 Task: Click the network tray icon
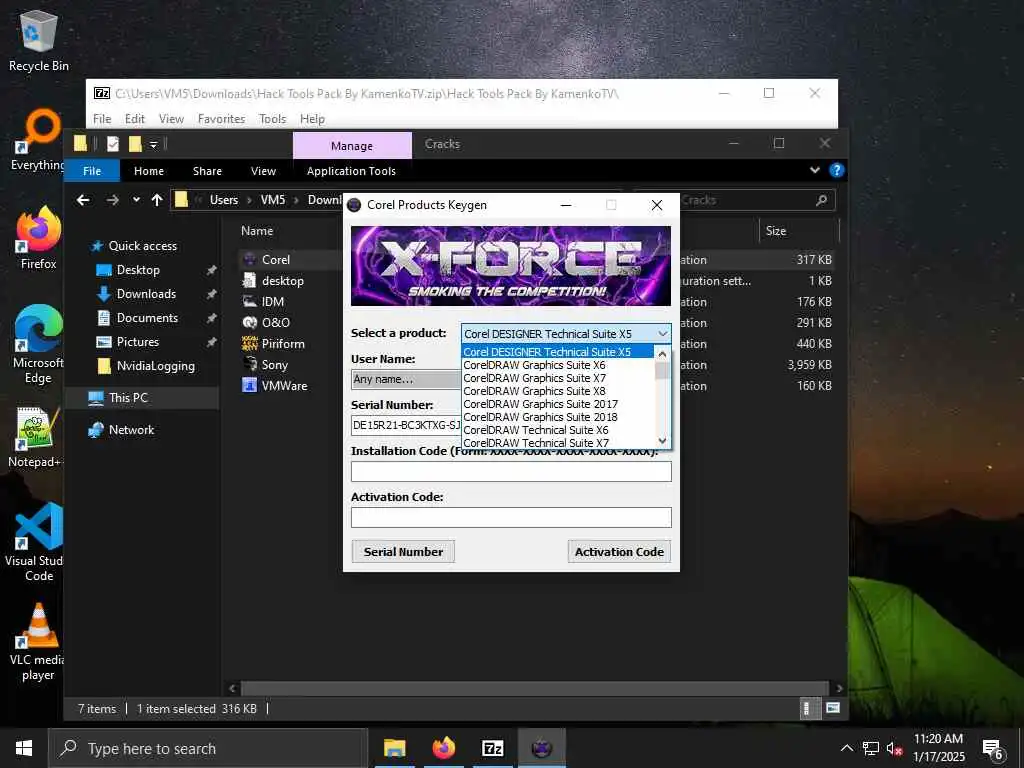(871, 749)
